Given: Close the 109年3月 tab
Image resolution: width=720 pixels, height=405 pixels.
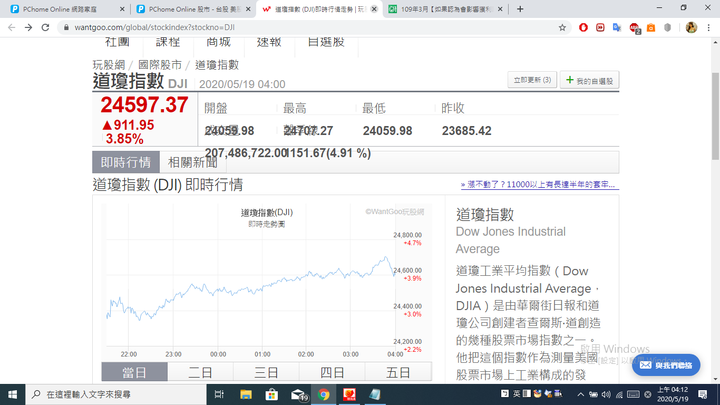Looking at the screenshot, I should click(500, 9).
